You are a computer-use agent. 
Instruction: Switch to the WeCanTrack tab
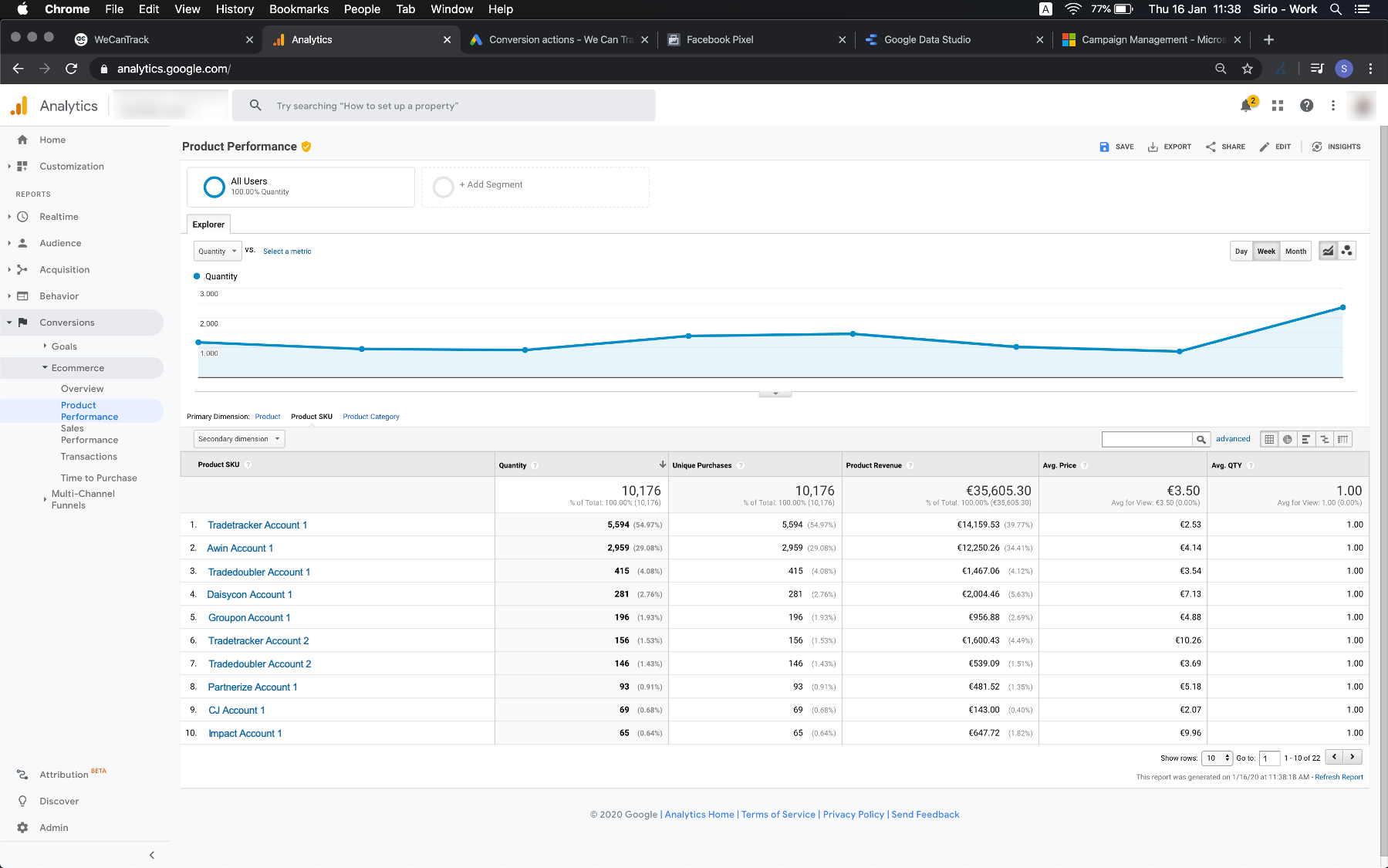coord(164,39)
